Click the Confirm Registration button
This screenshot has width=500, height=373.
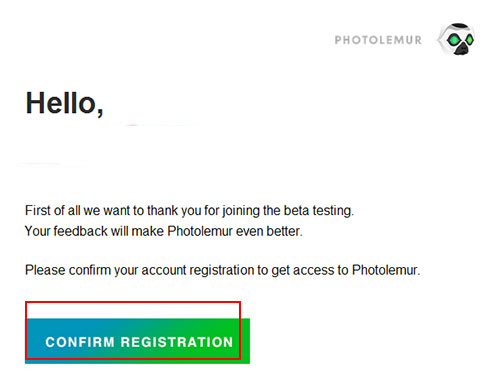pos(137,341)
